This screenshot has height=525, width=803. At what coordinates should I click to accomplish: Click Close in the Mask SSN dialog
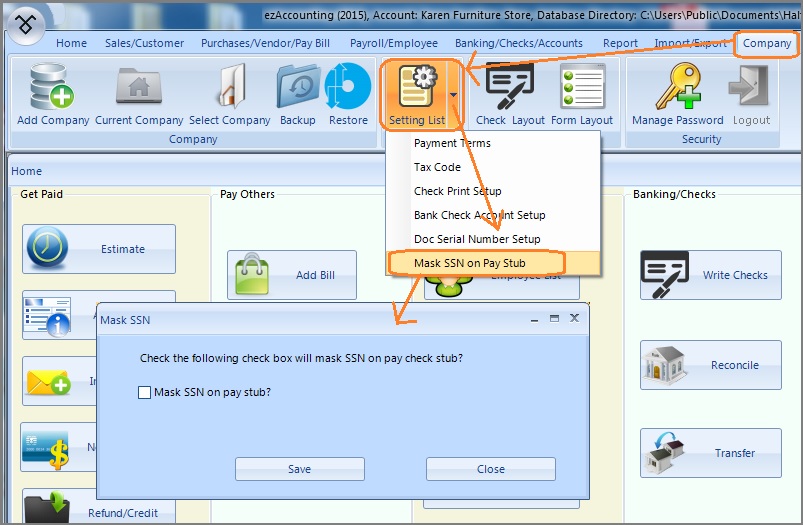(x=490, y=469)
